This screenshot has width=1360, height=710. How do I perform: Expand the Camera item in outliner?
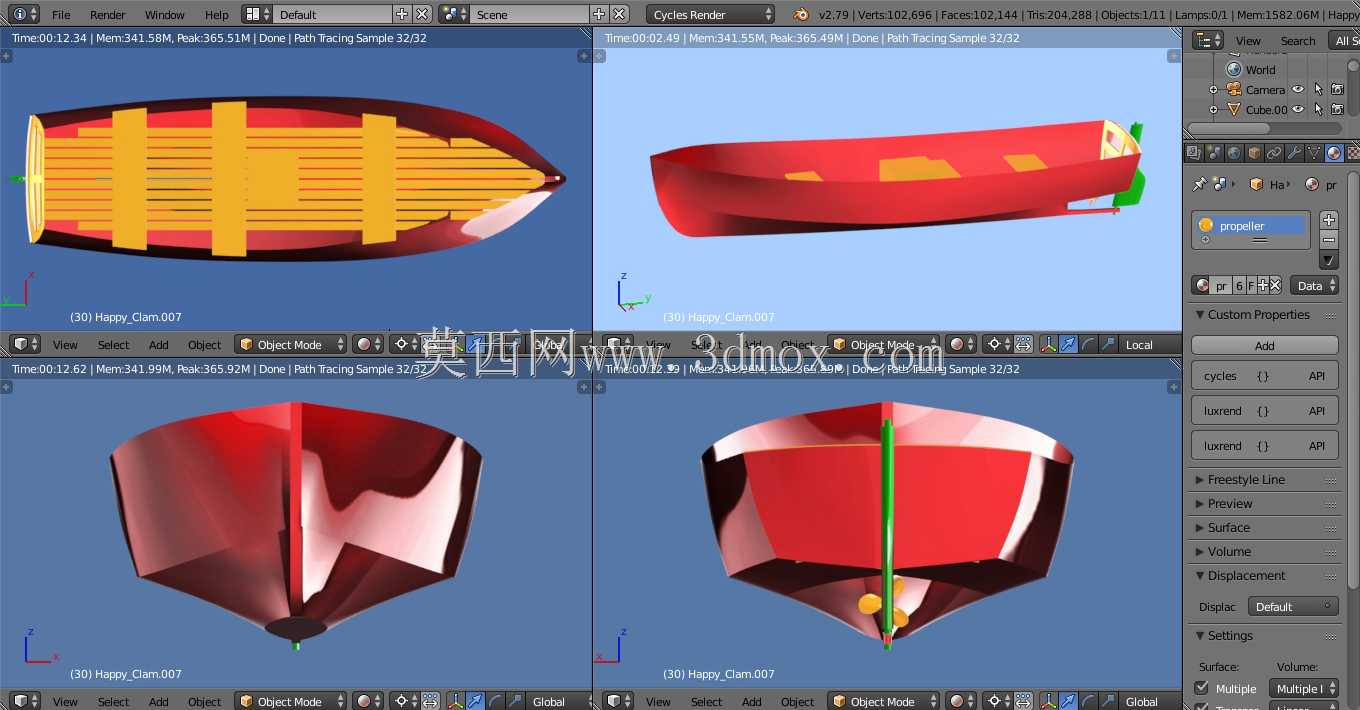[x=1213, y=90]
